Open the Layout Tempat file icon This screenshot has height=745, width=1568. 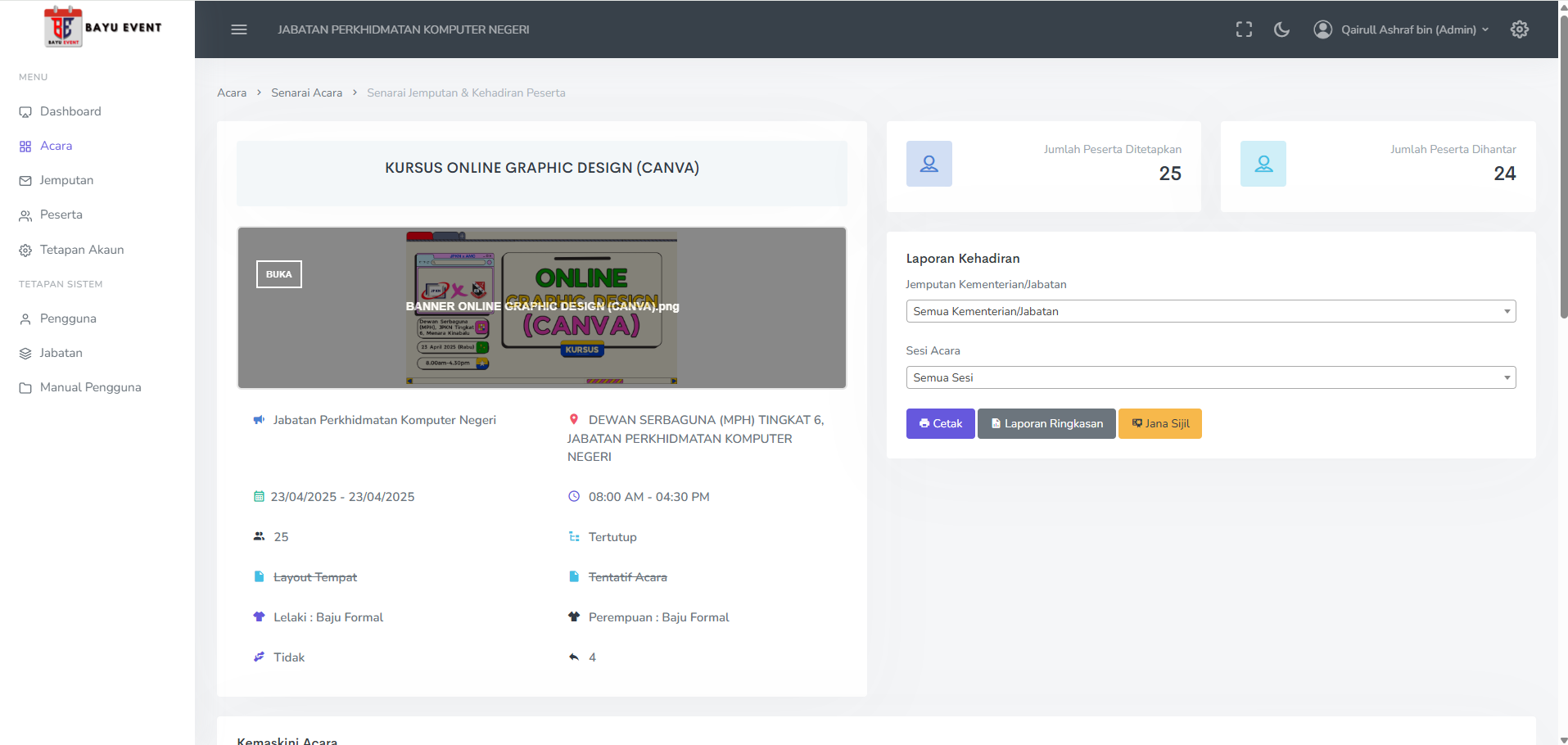[259, 577]
